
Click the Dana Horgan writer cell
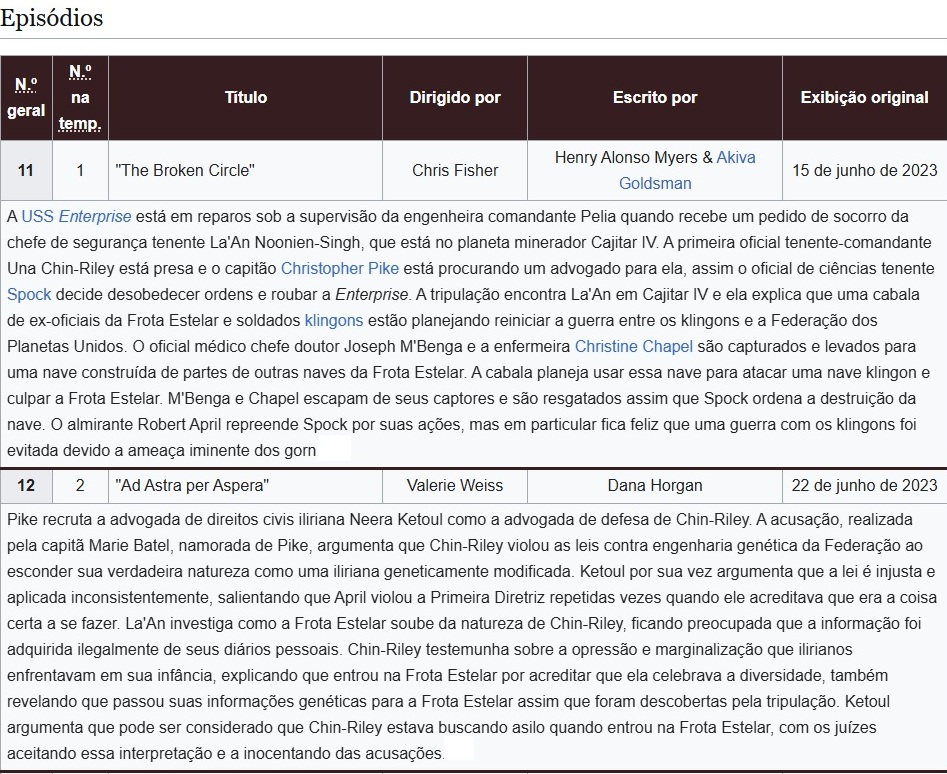655,485
